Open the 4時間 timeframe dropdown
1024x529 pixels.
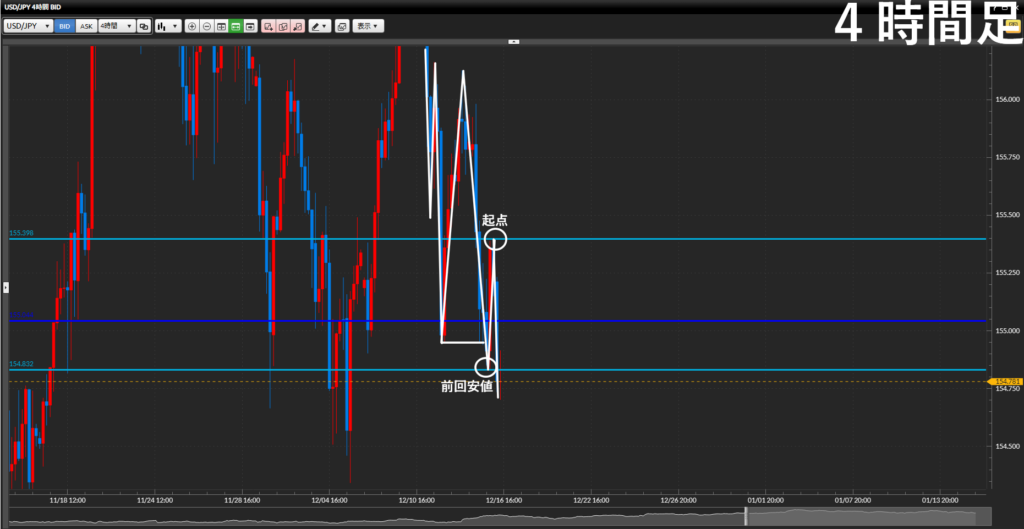click(x=116, y=25)
